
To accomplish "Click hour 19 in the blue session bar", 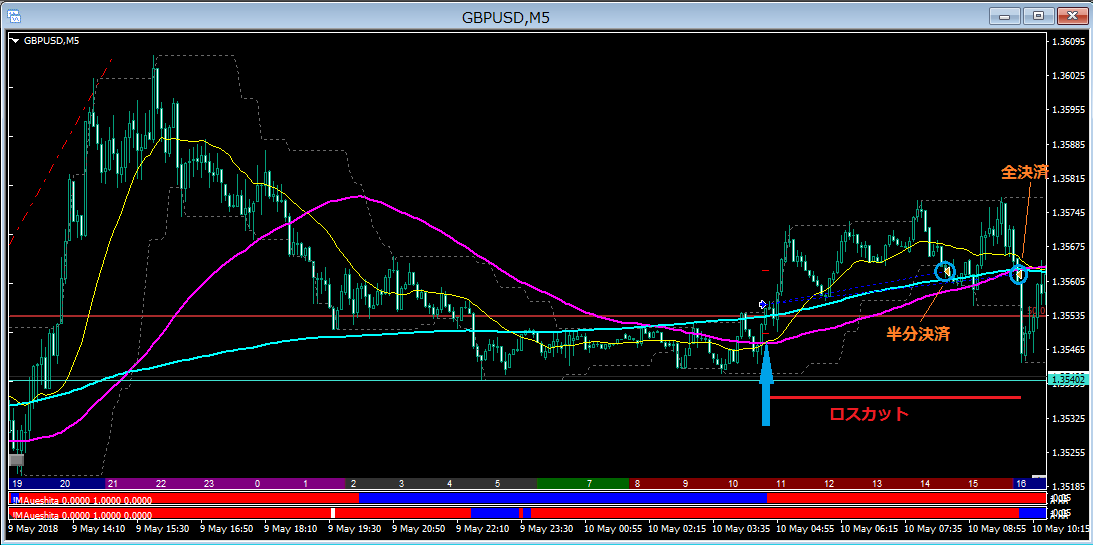I will click(17, 483).
